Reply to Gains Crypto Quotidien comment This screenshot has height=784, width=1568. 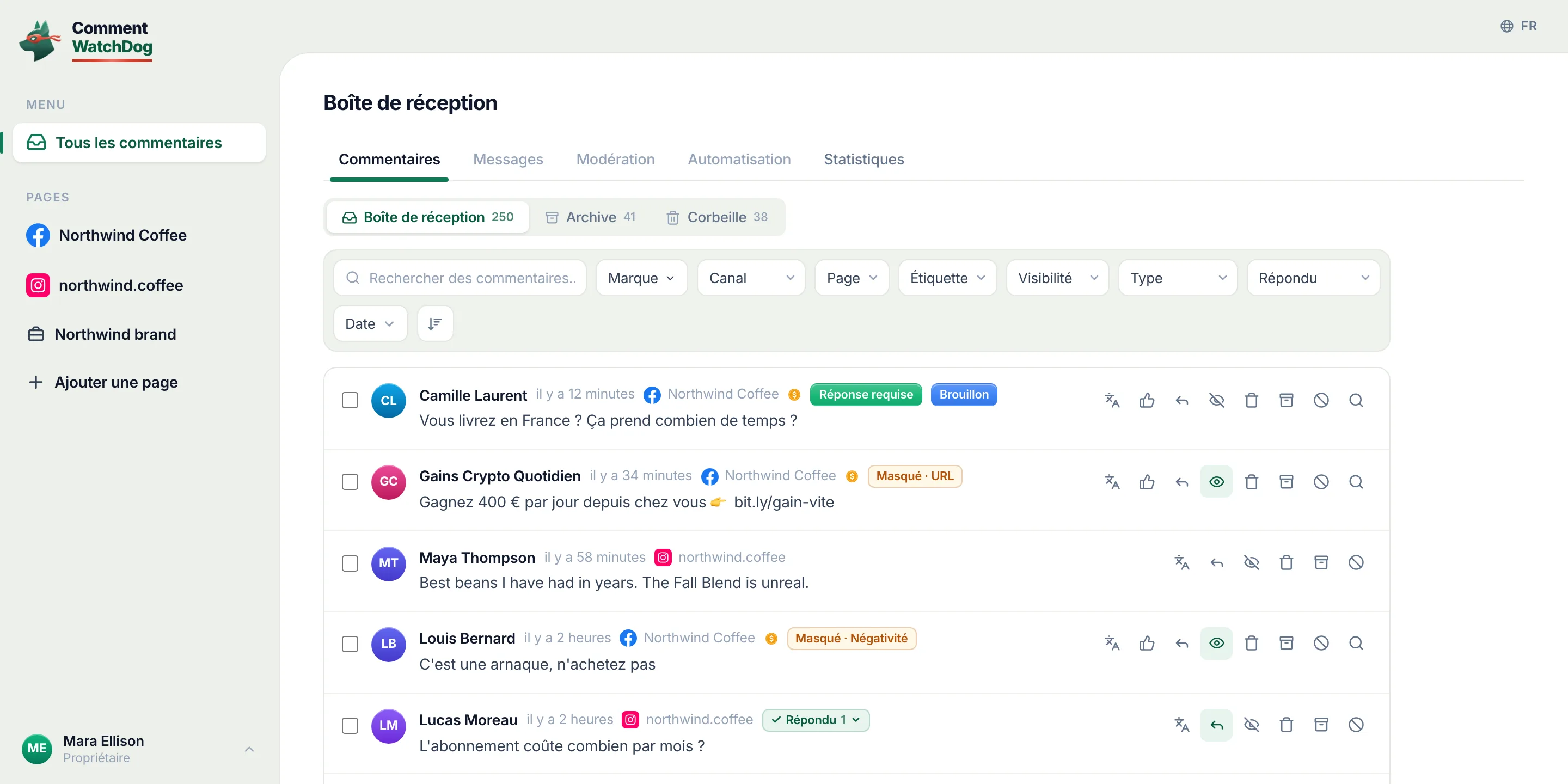point(1181,481)
